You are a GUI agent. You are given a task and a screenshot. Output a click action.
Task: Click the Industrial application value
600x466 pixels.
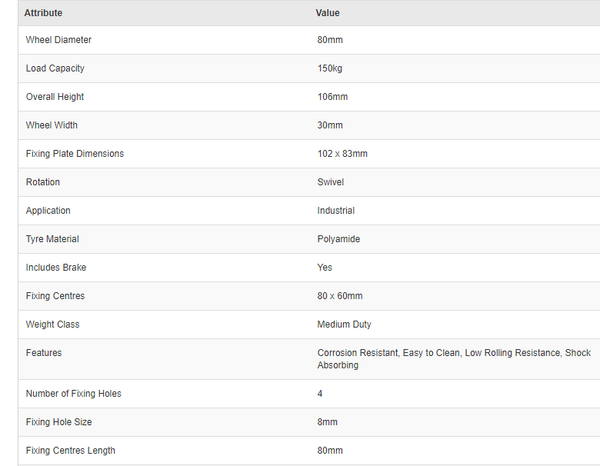tap(336, 211)
